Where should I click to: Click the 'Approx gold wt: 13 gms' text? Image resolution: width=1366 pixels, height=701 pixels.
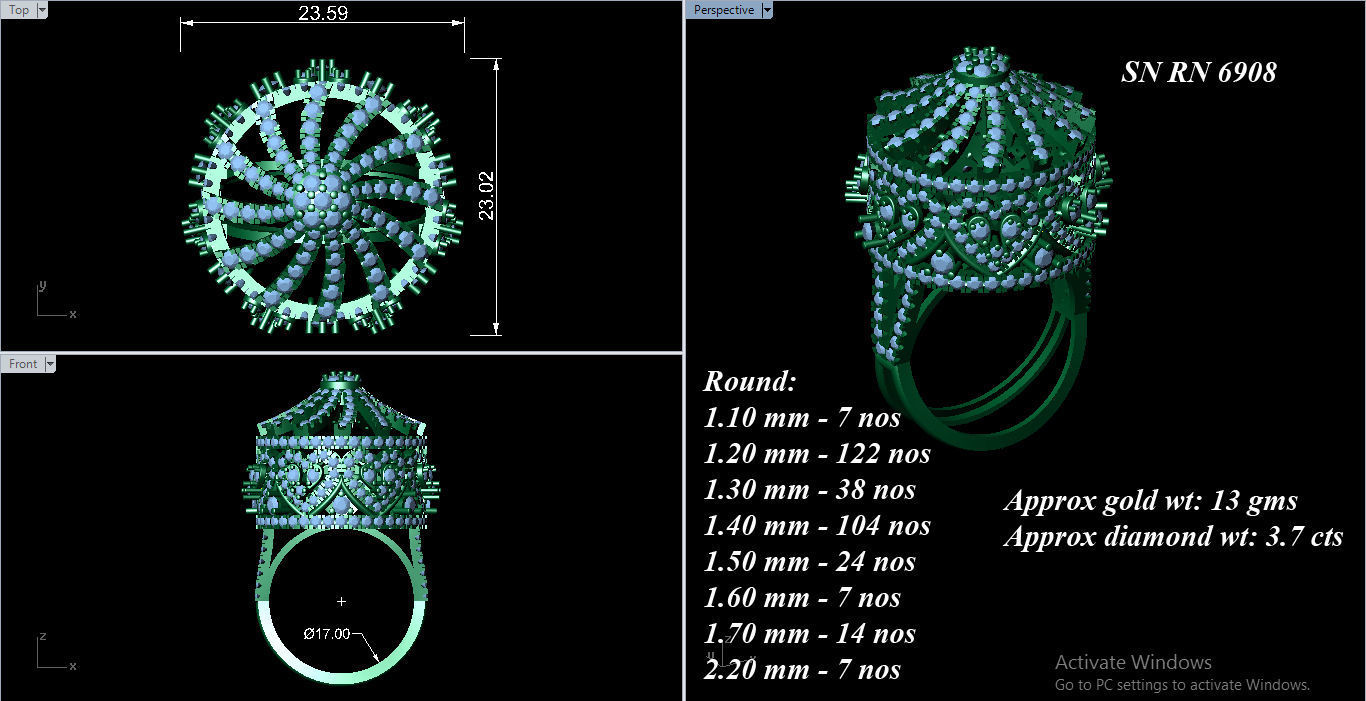click(1151, 501)
